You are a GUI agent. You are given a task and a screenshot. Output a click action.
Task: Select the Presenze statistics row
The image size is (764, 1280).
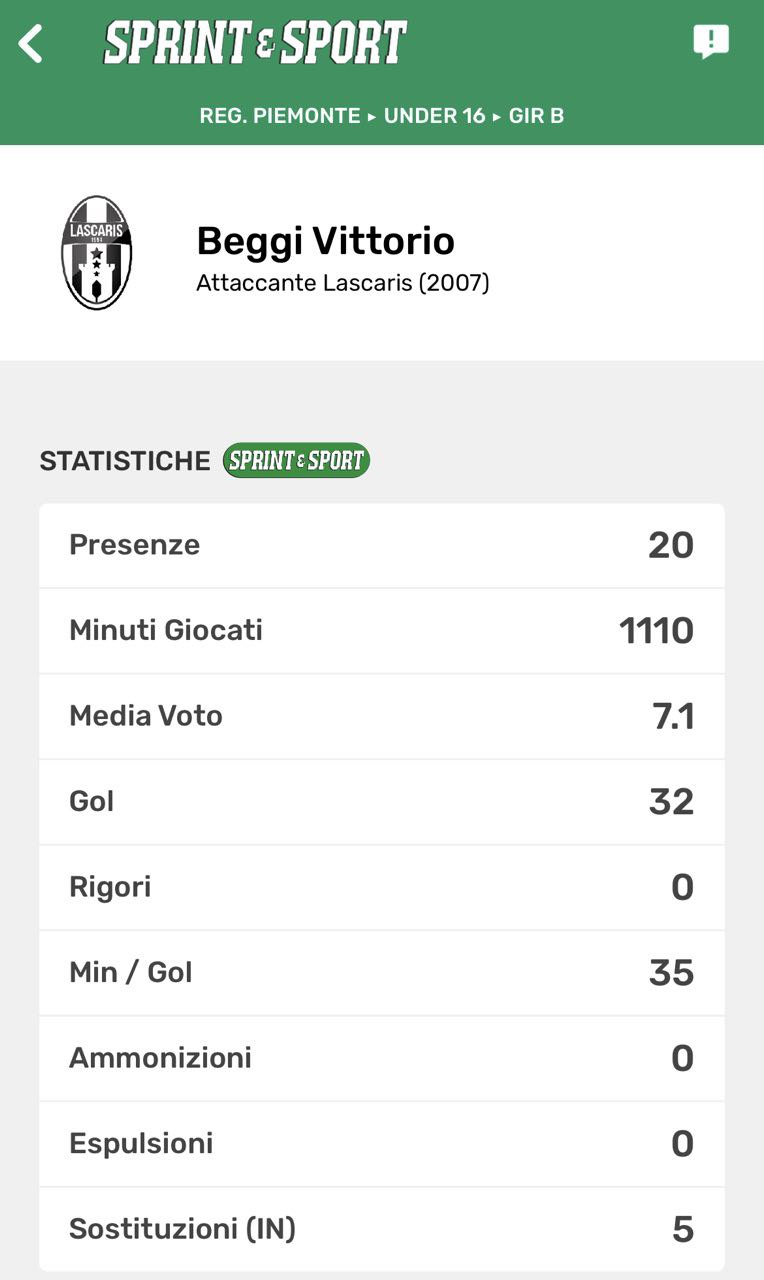pyautogui.click(x=382, y=545)
